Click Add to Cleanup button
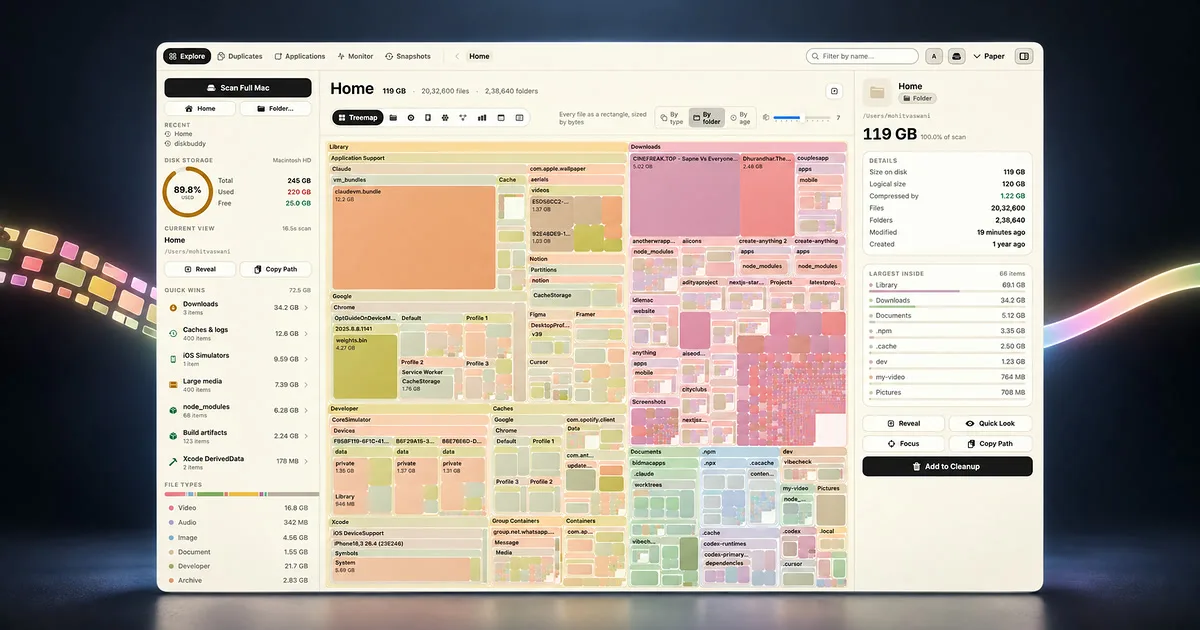This screenshot has height=630, width=1200. [947, 466]
